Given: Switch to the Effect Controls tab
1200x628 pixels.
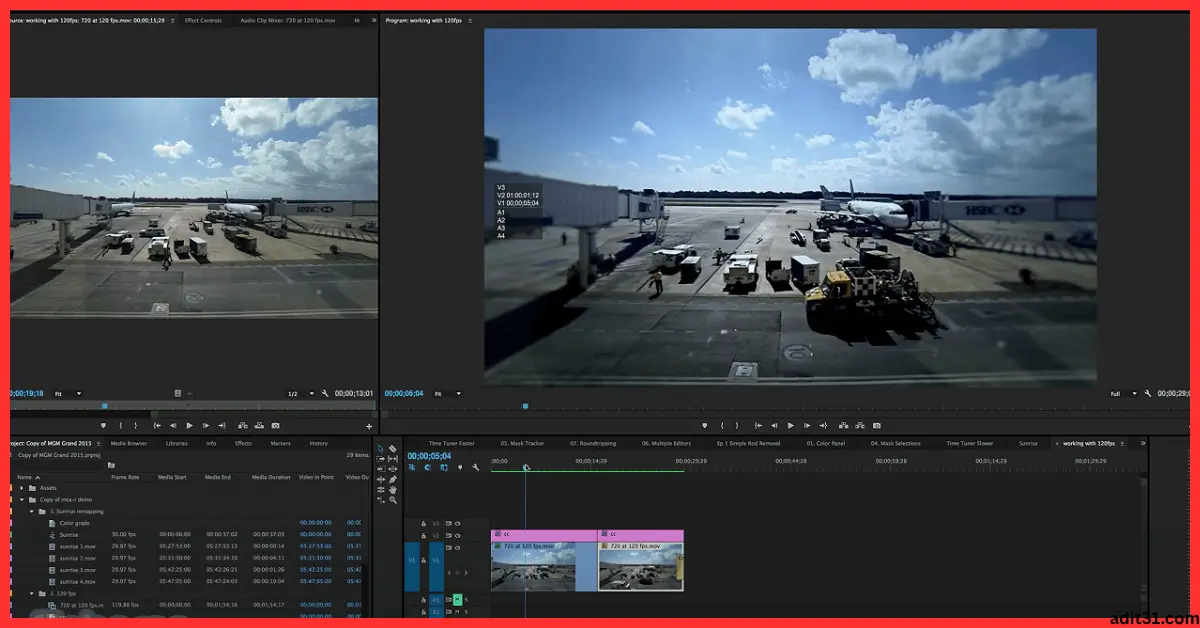Looking at the screenshot, I should point(205,19).
